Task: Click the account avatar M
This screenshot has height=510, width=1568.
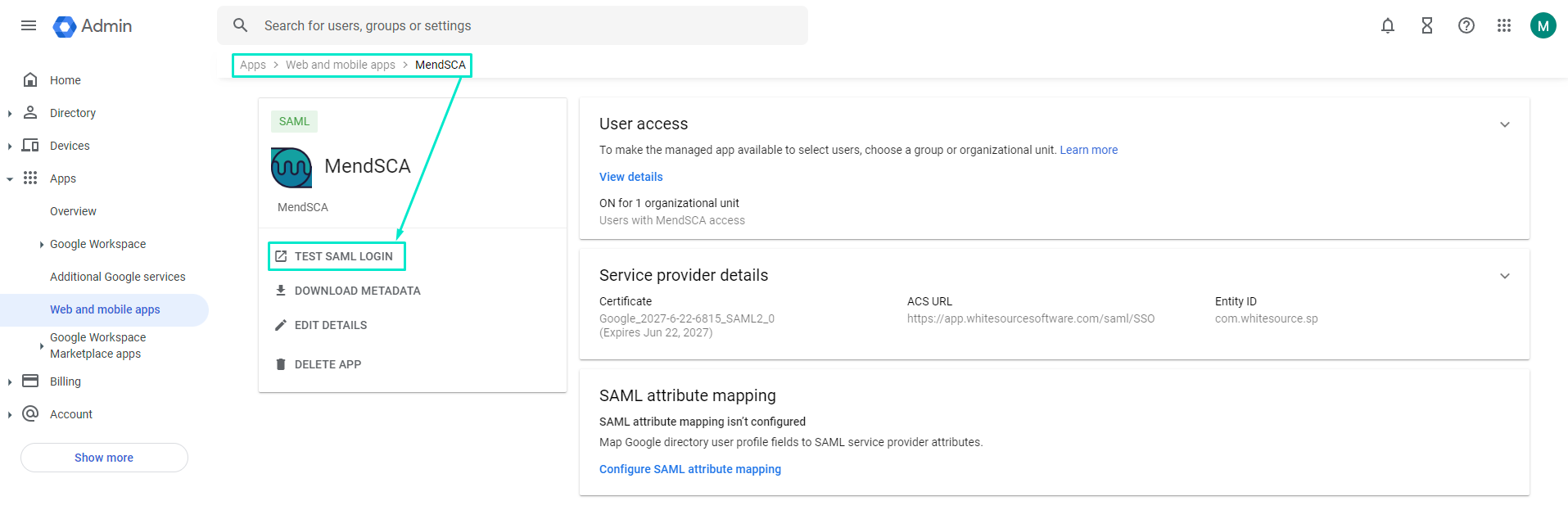Action: 1543,25
